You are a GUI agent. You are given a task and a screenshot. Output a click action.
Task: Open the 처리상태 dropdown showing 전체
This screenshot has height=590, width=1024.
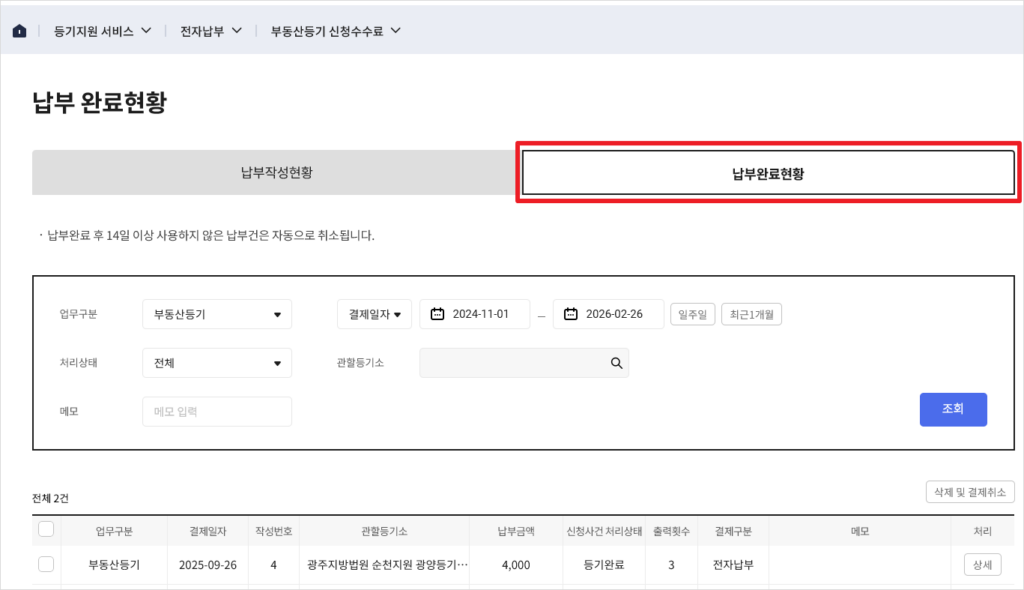216,363
